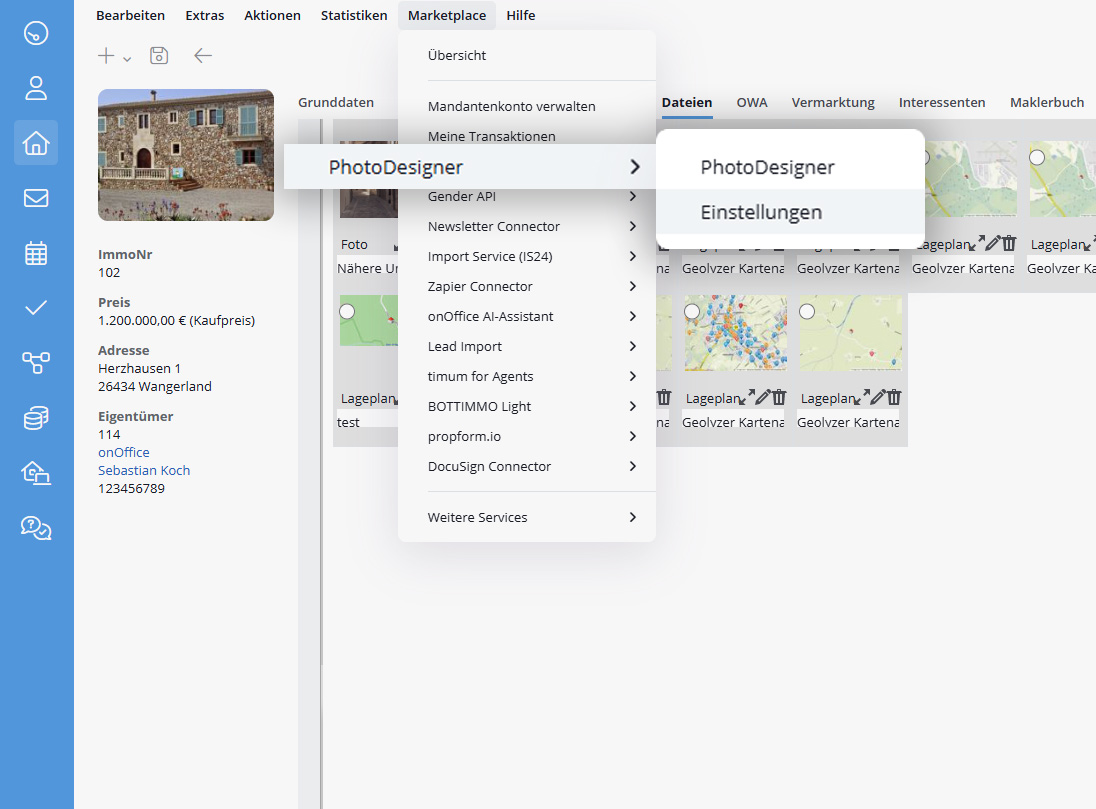Switch to the OWA tab
The width and height of the screenshot is (1096, 809).
(x=752, y=102)
